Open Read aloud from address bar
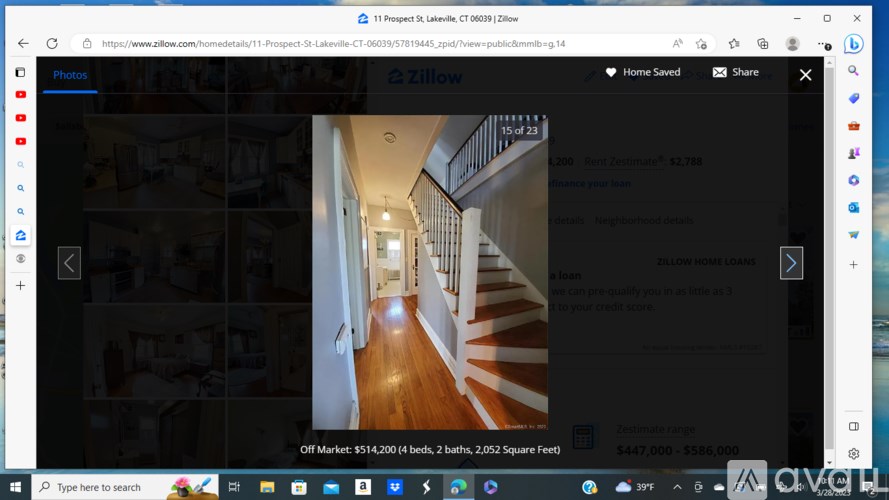The height and width of the screenshot is (500, 889). (678, 44)
